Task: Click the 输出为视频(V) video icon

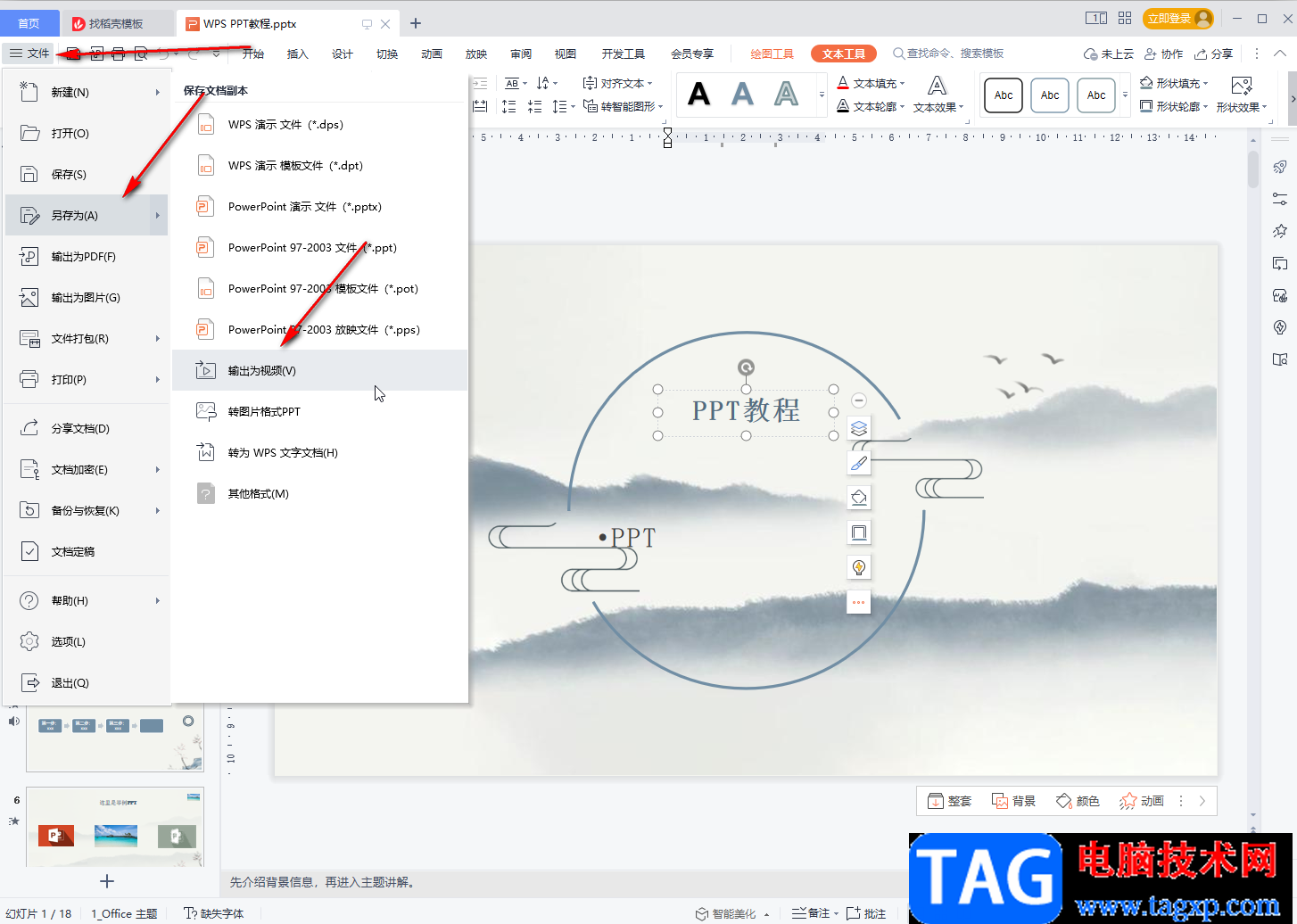Action: [x=206, y=370]
